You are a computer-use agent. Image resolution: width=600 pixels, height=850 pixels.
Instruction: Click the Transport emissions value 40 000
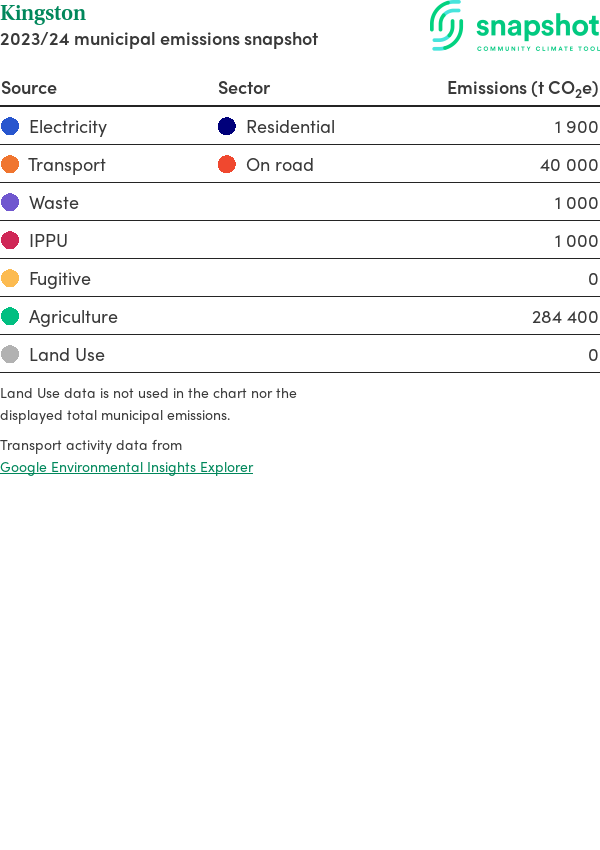tap(569, 165)
